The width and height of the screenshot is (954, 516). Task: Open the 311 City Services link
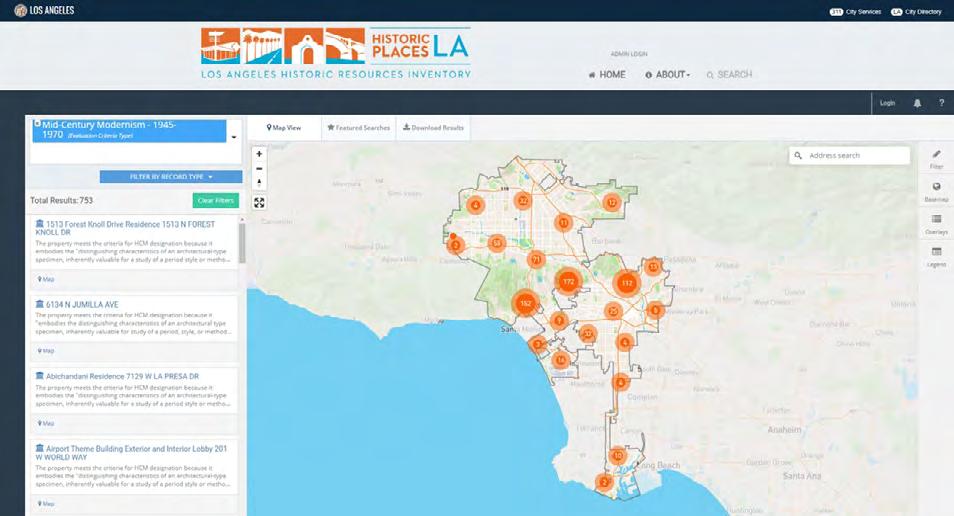(x=855, y=12)
